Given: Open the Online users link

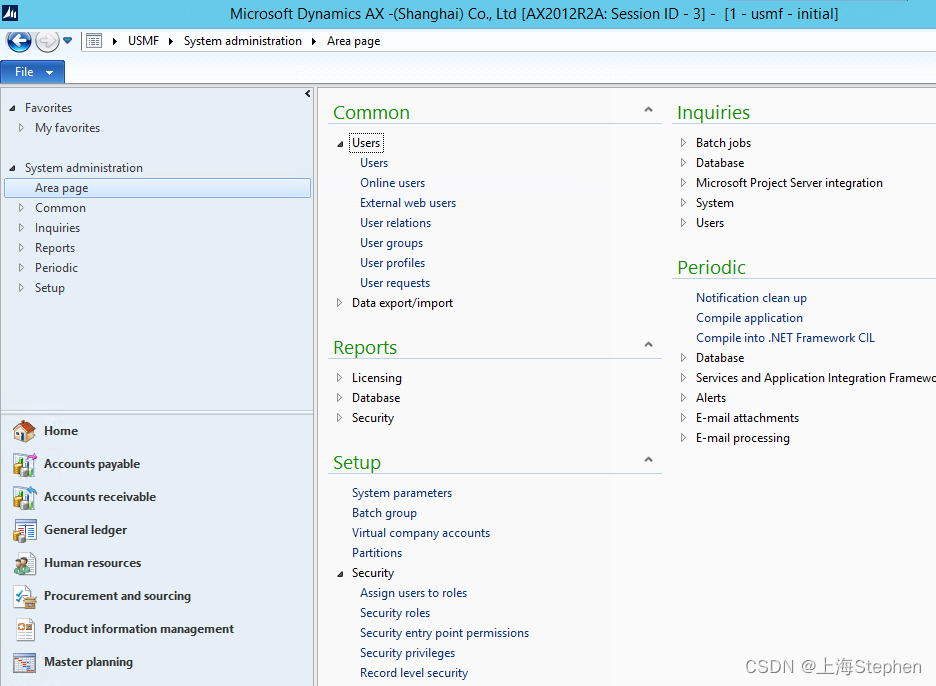Looking at the screenshot, I should pos(392,183).
